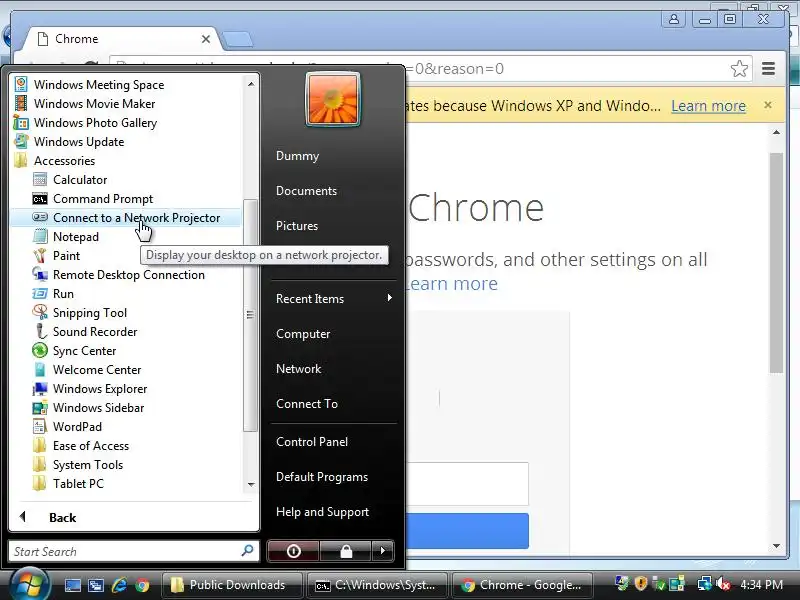
Task: Launch Windows Movie Maker
Action: 94,104
